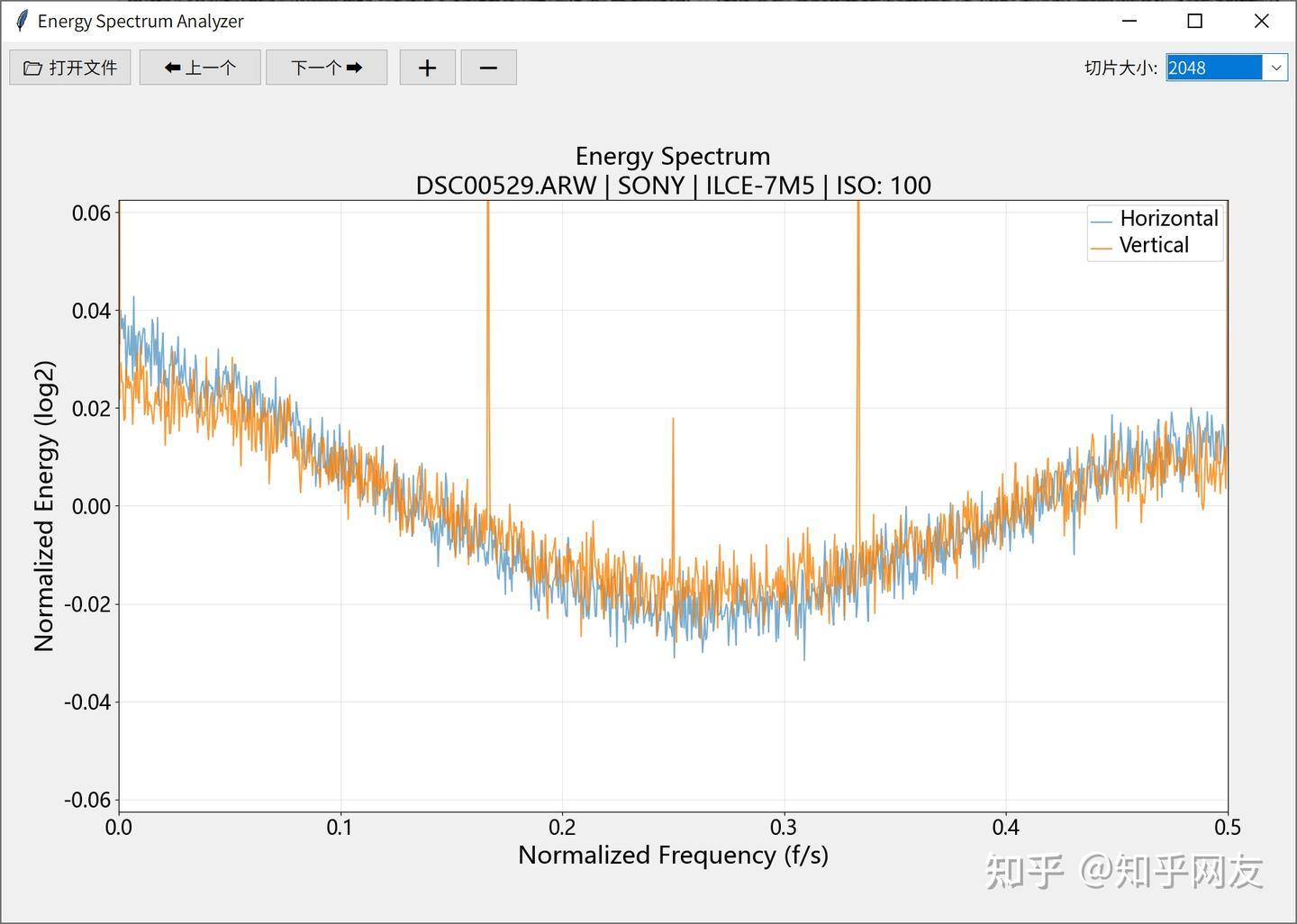1297x924 pixels.
Task: Click the 'Energy Spectrum Analyzer' window title
Action: (x=141, y=21)
